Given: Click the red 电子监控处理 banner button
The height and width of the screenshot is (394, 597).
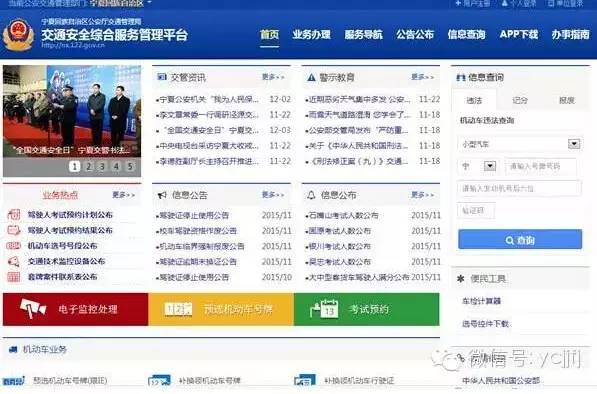Looking at the screenshot, I should pos(75,309).
